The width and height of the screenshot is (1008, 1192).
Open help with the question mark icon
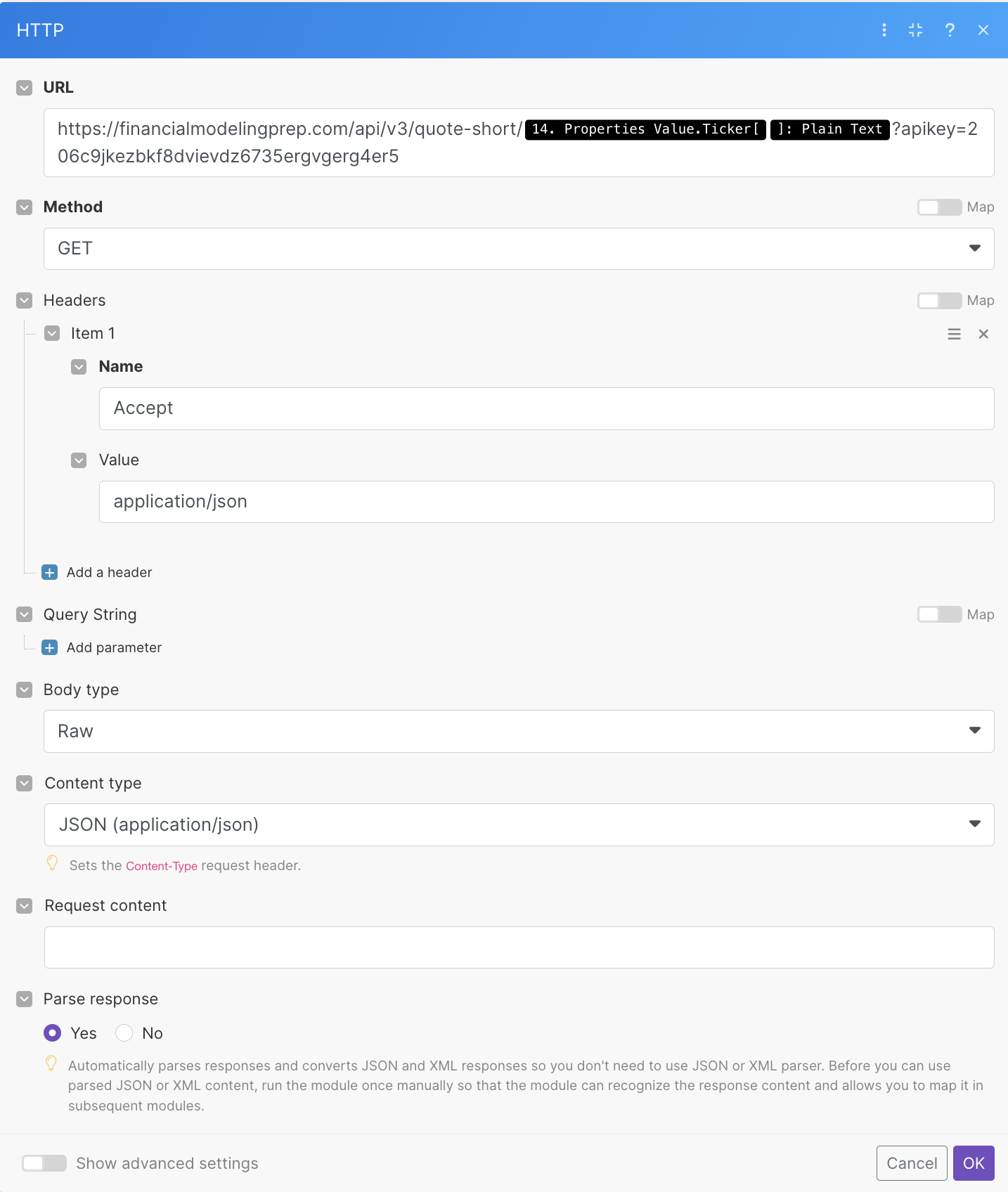(x=950, y=30)
